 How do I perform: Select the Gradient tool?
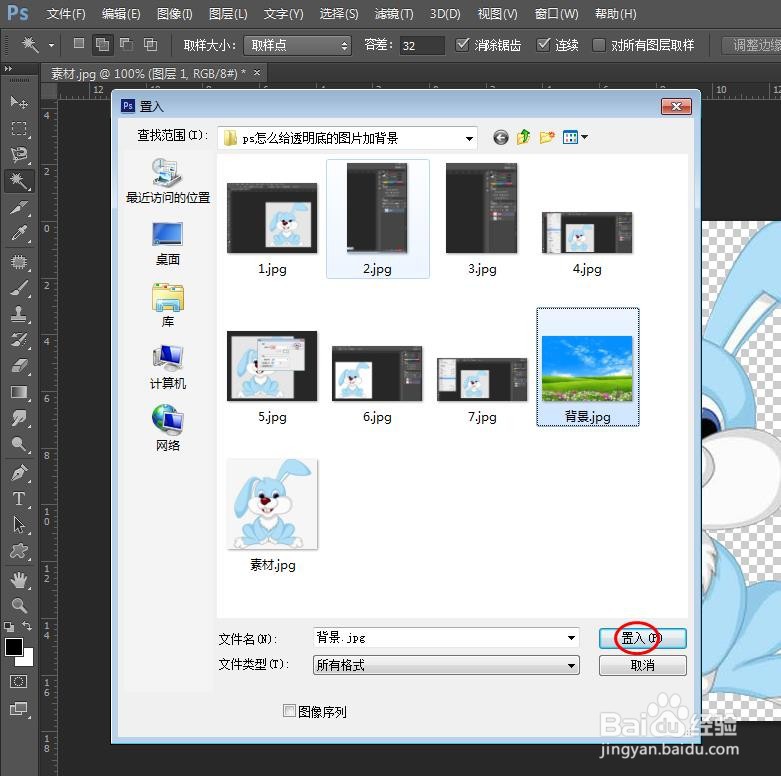(19, 392)
